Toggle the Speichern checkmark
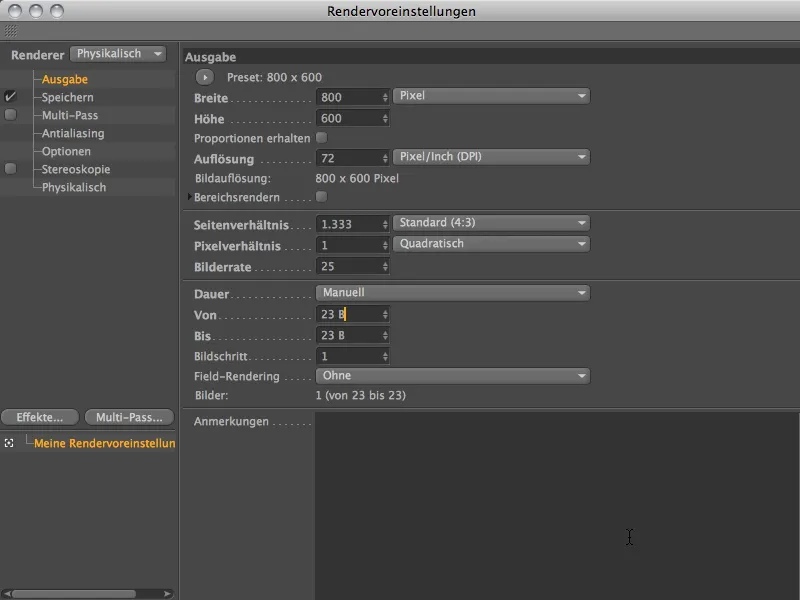800x600 pixels. point(10,96)
